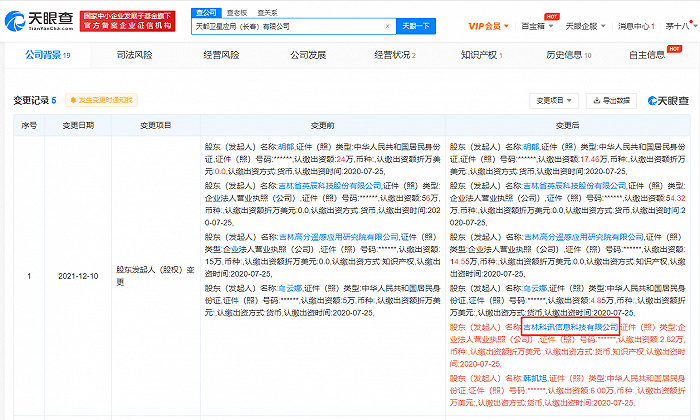This screenshot has width=700, height=420.
Task: Open 吉林省英辰科技股份有限公司 link in 变更后 column
Action: (575, 186)
